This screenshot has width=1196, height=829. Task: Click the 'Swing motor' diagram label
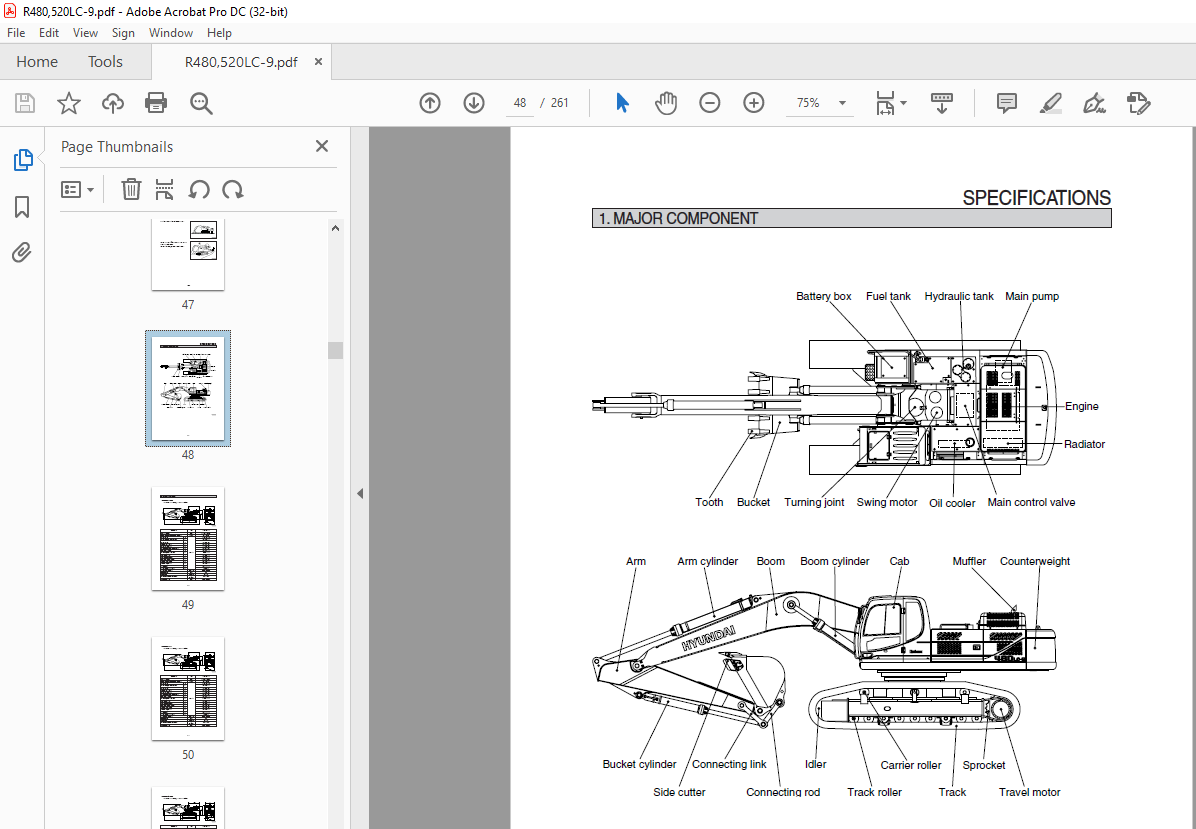coord(887,502)
